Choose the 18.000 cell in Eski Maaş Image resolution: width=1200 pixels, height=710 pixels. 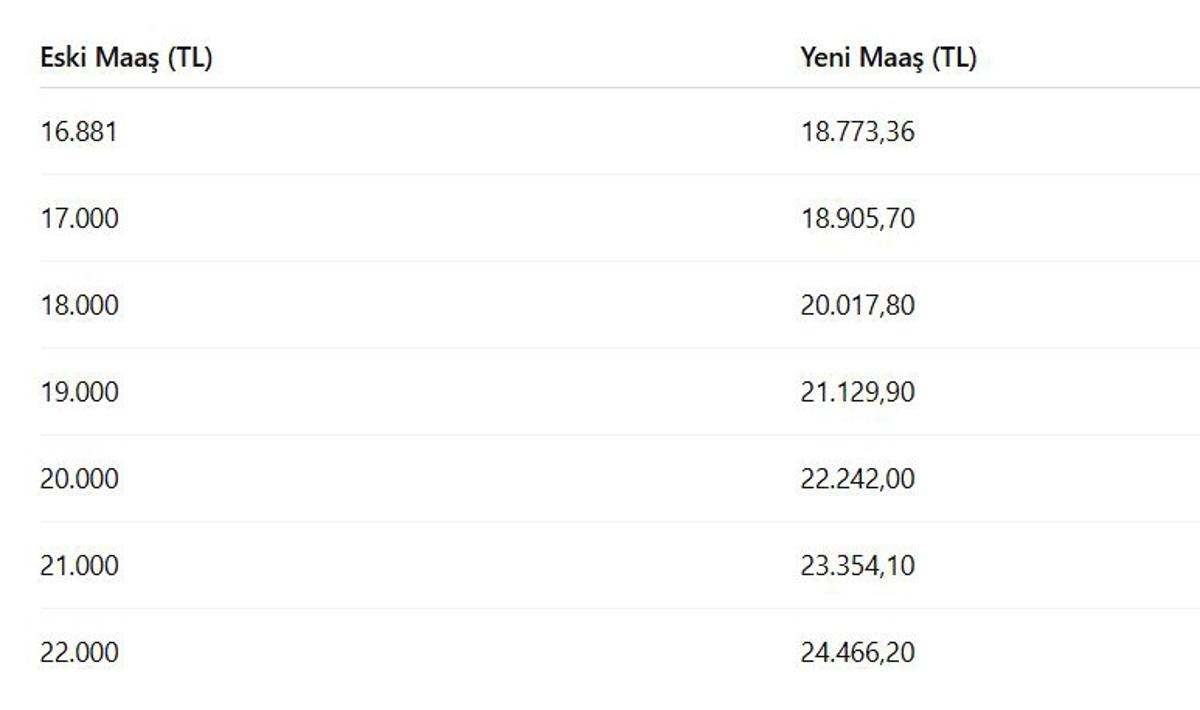click(x=79, y=305)
